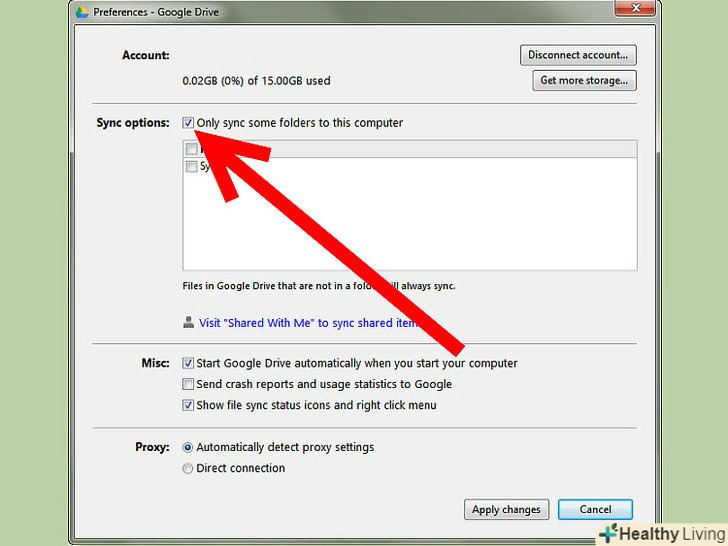This screenshot has height=546, width=728.
Task: Cancel the preferences dialog
Action: 595,510
